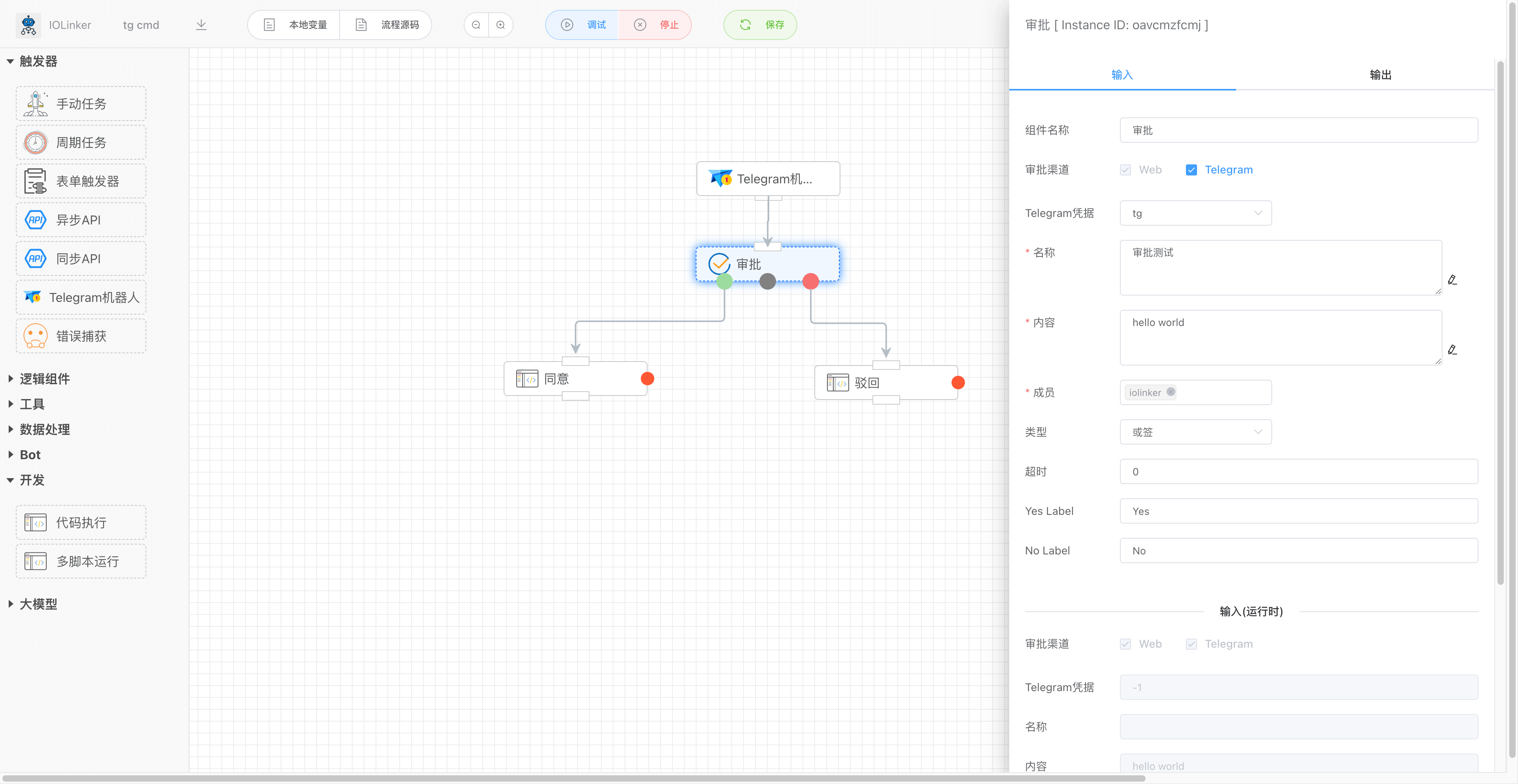Click the edit pencil beside 内容 field
Screen dimensions: 1518x784
pos(1452,350)
